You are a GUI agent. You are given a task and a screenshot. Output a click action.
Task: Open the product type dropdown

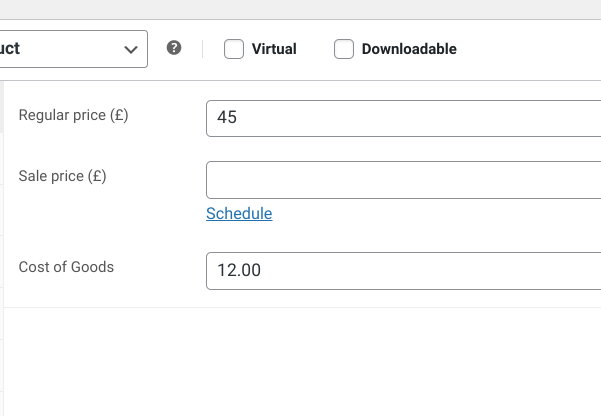point(70,49)
